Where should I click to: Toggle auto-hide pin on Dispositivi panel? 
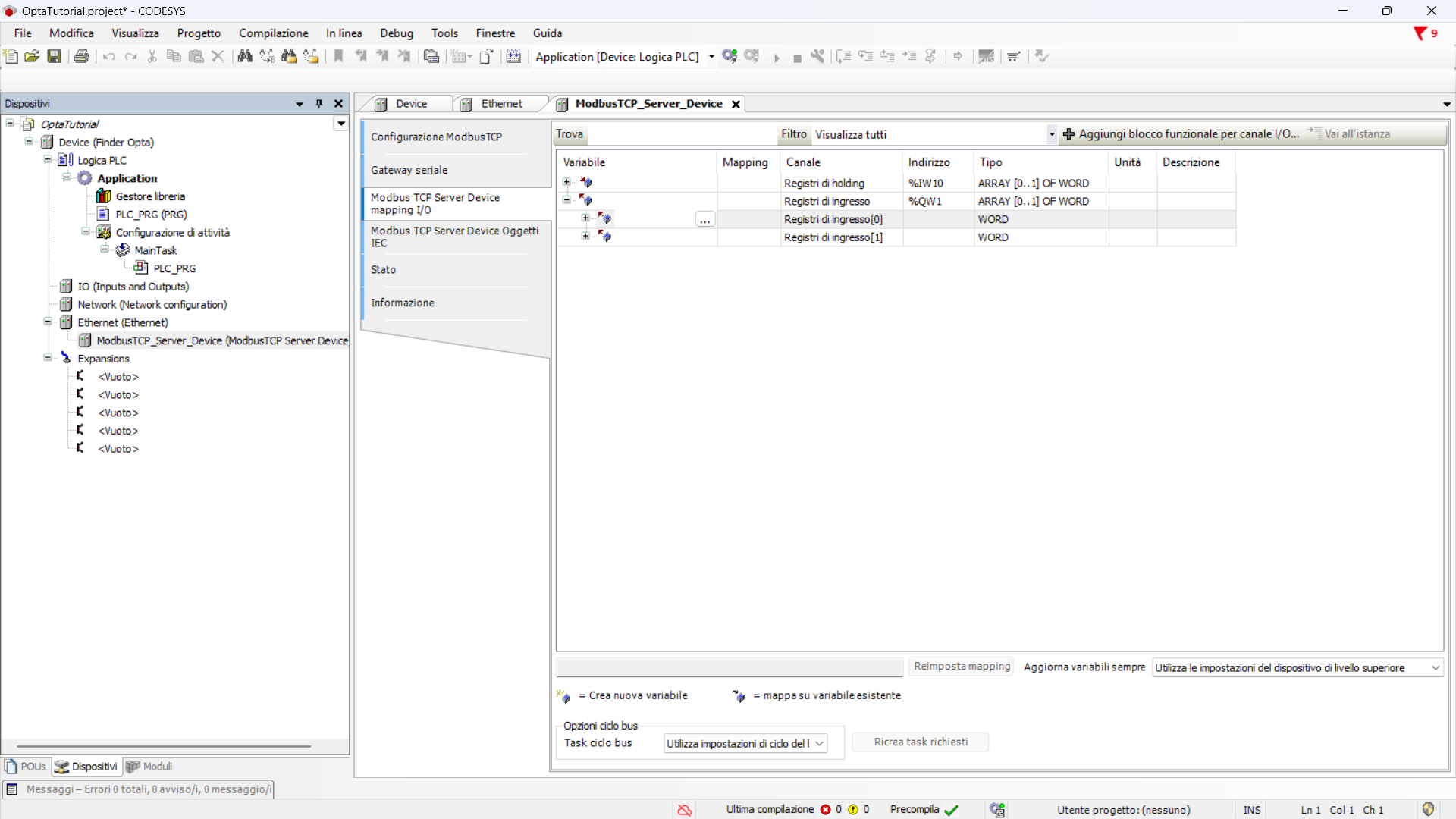point(319,104)
